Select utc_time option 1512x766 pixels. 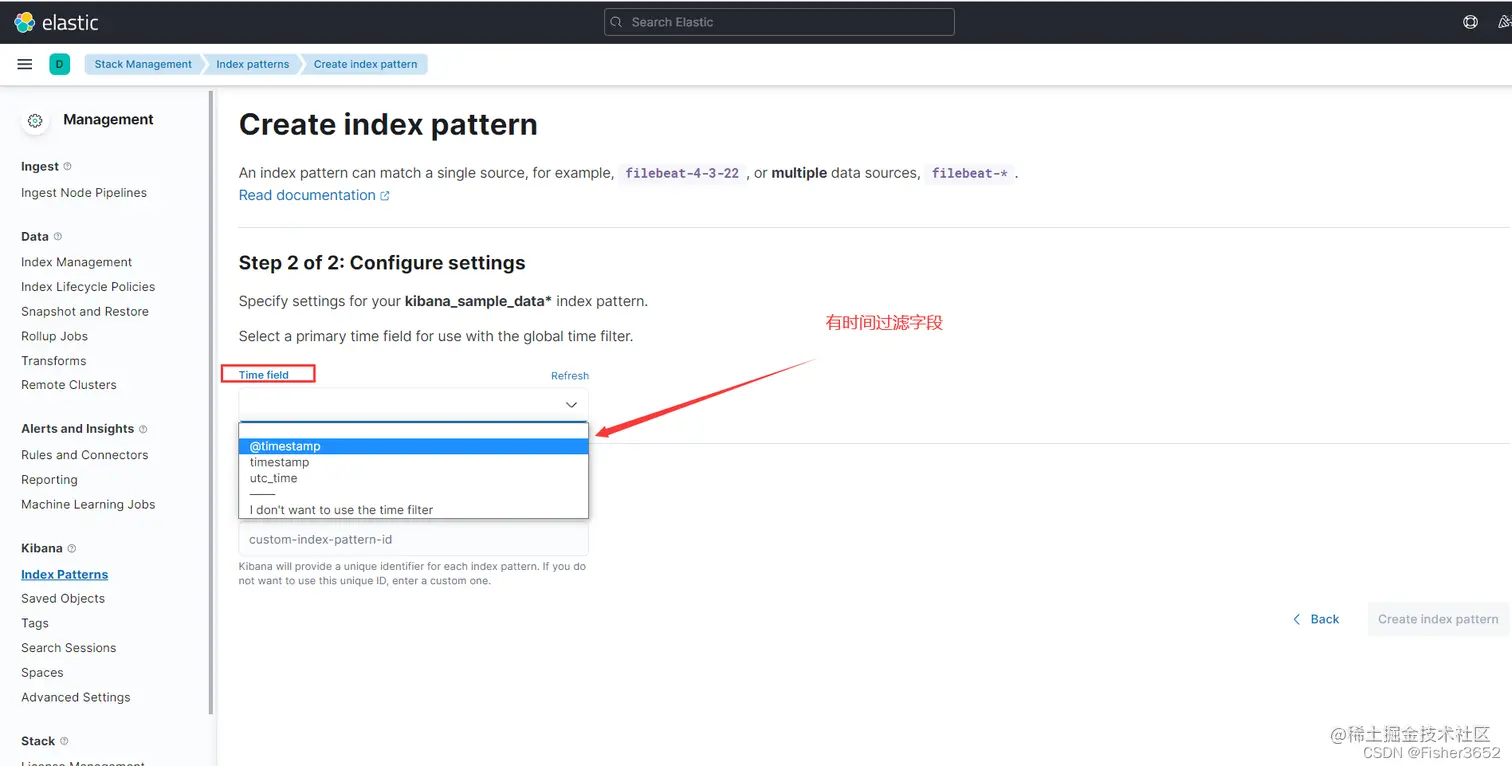point(413,478)
